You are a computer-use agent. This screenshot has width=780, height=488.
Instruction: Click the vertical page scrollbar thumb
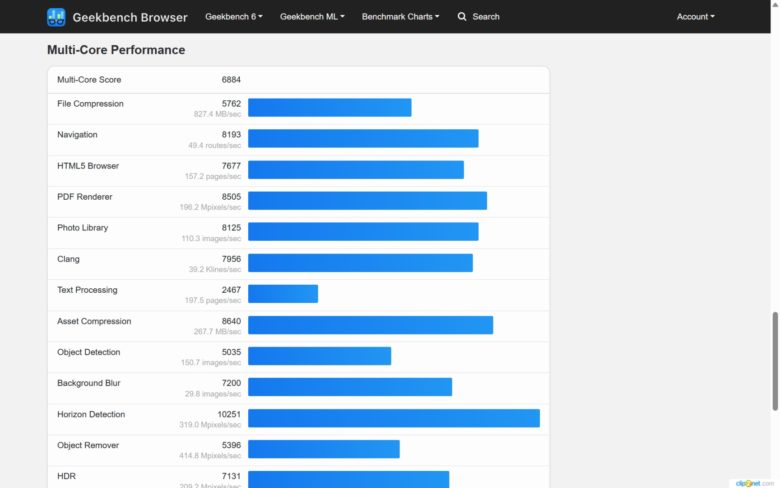click(x=775, y=361)
